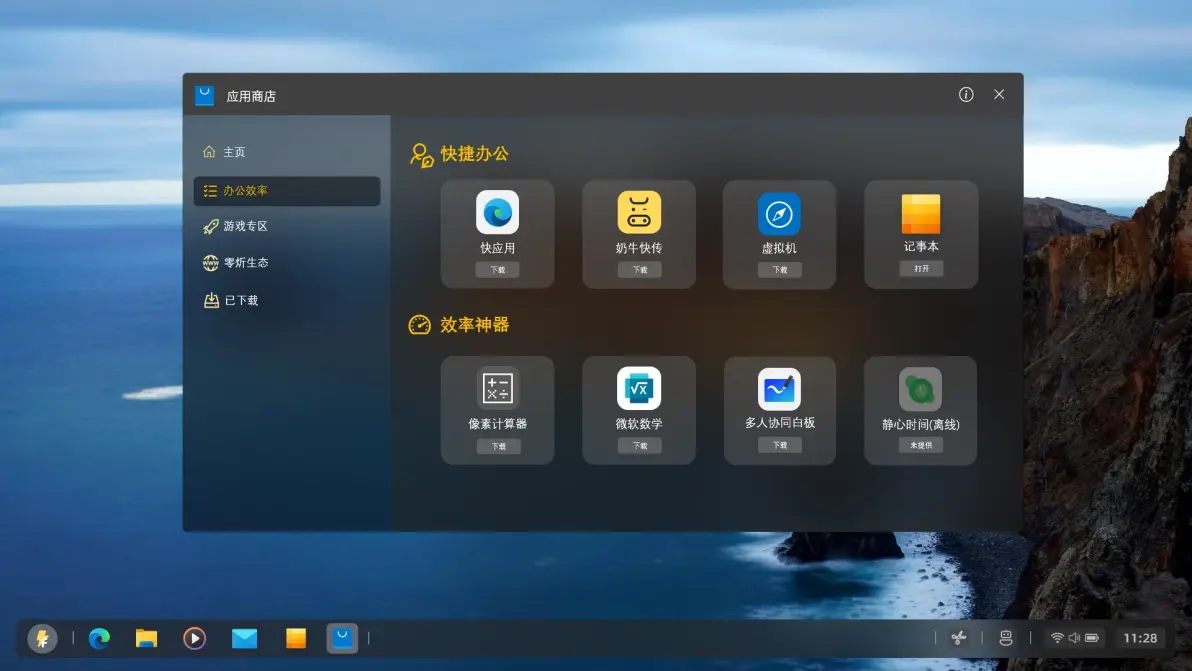Open the orange notepad in taskbar
Viewport: 1192px width, 671px height.
(x=296, y=638)
